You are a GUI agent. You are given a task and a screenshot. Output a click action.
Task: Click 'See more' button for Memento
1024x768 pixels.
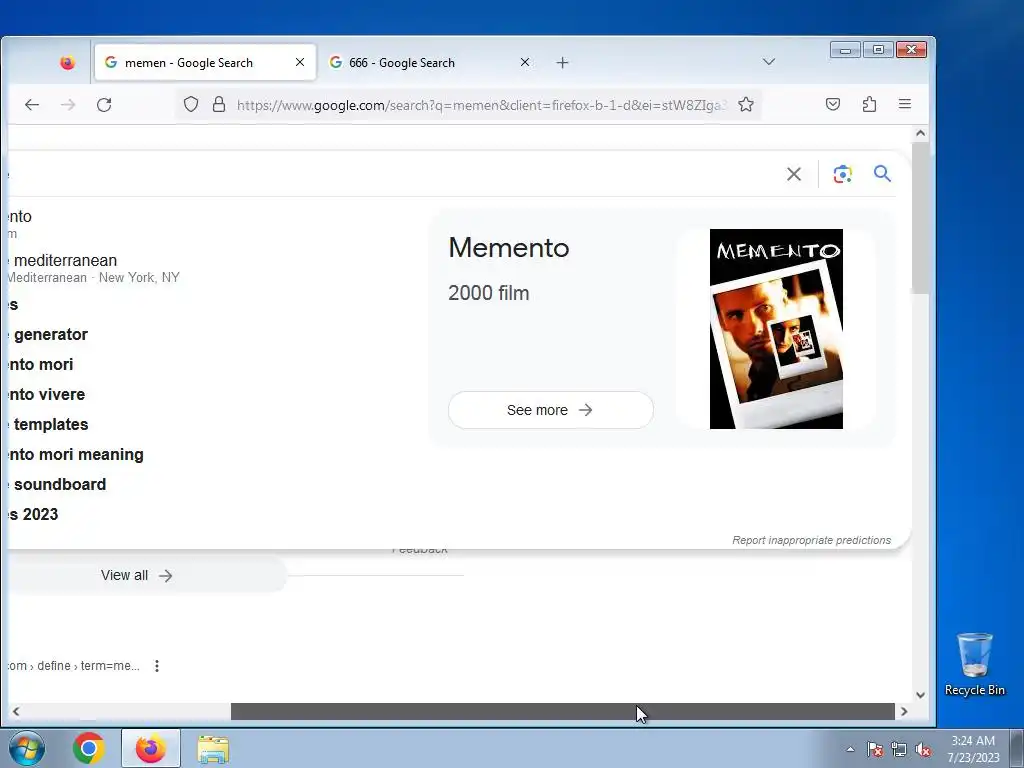[x=551, y=410]
